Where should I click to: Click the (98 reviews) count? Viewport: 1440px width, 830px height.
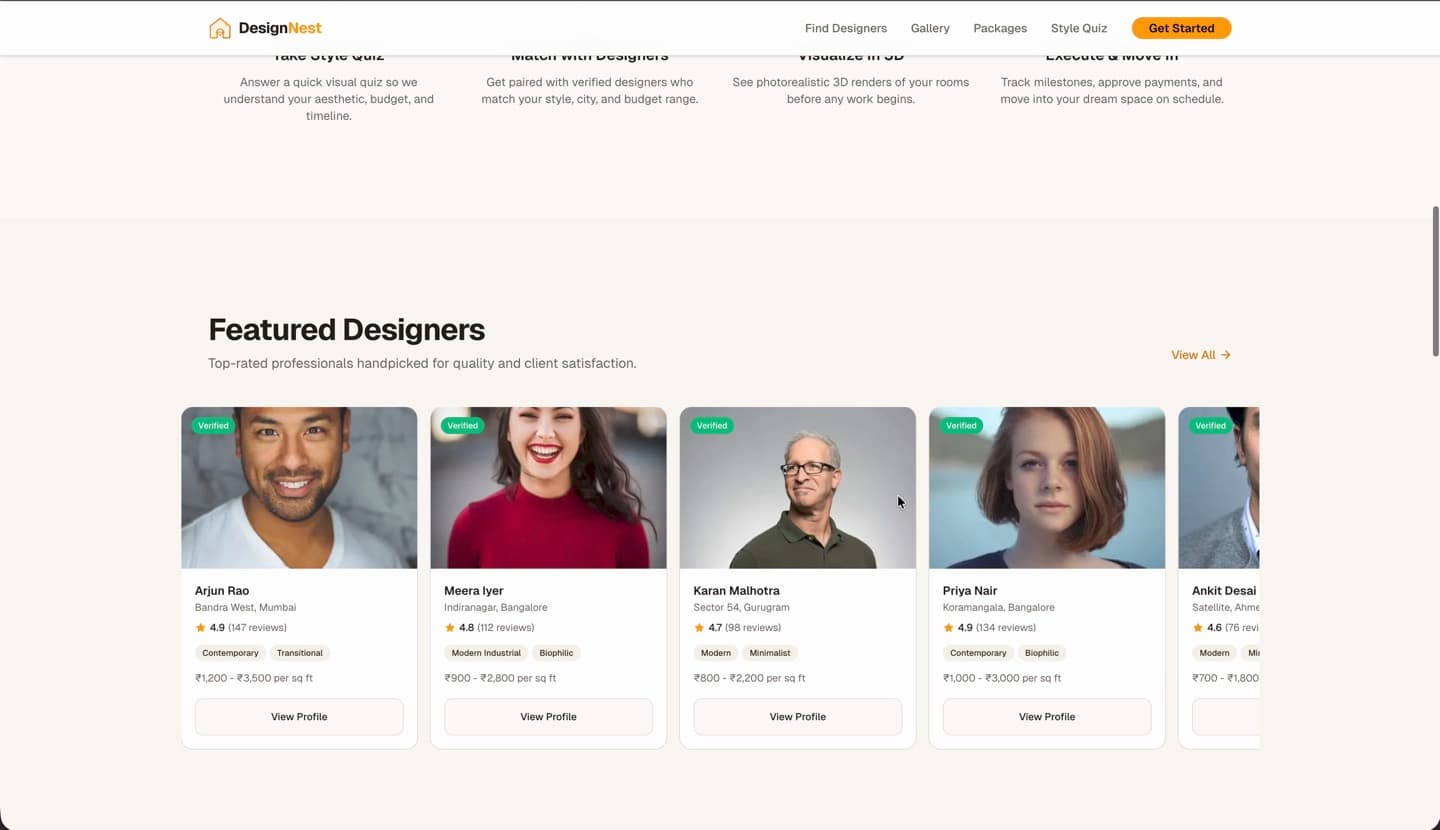click(x=753, y=628)
